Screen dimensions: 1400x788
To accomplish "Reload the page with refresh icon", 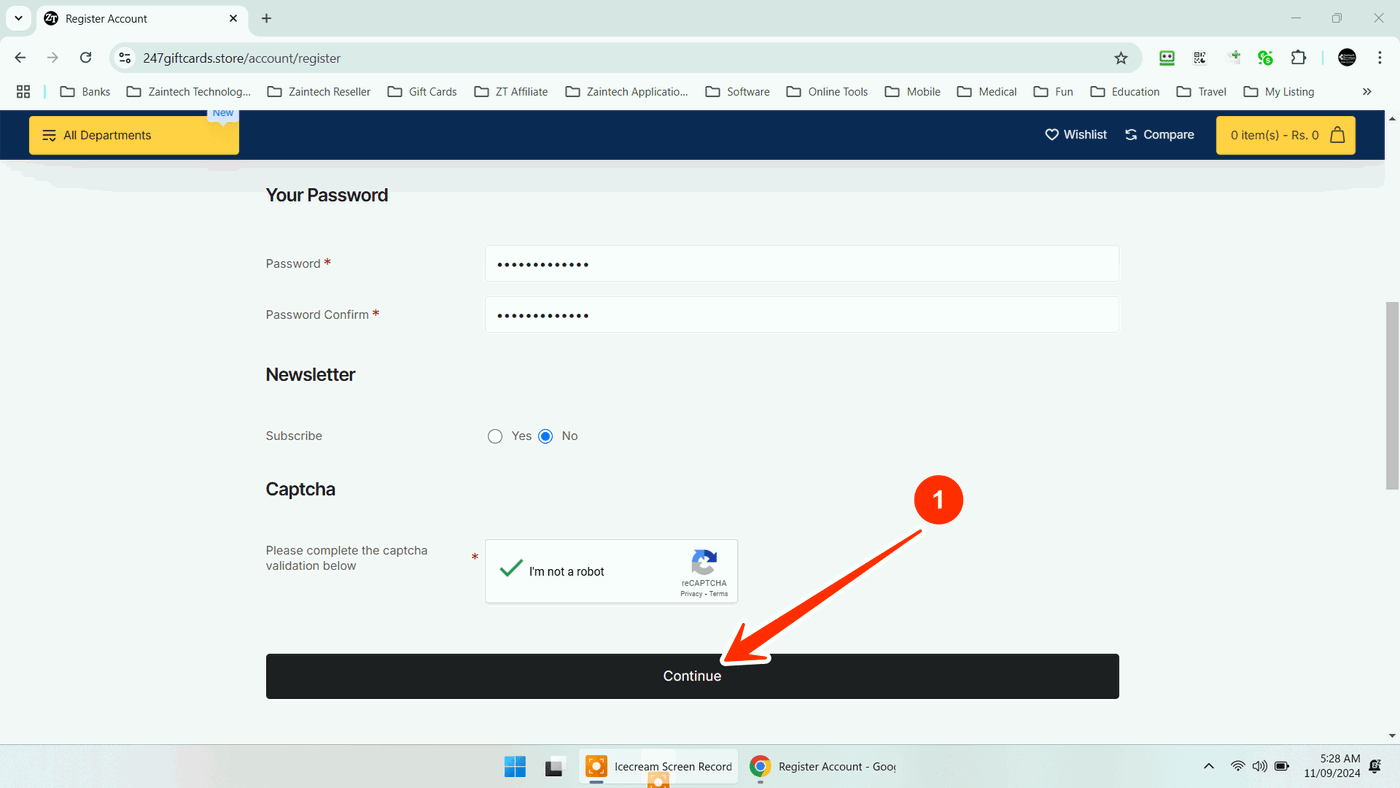I will tap(86, 58).
